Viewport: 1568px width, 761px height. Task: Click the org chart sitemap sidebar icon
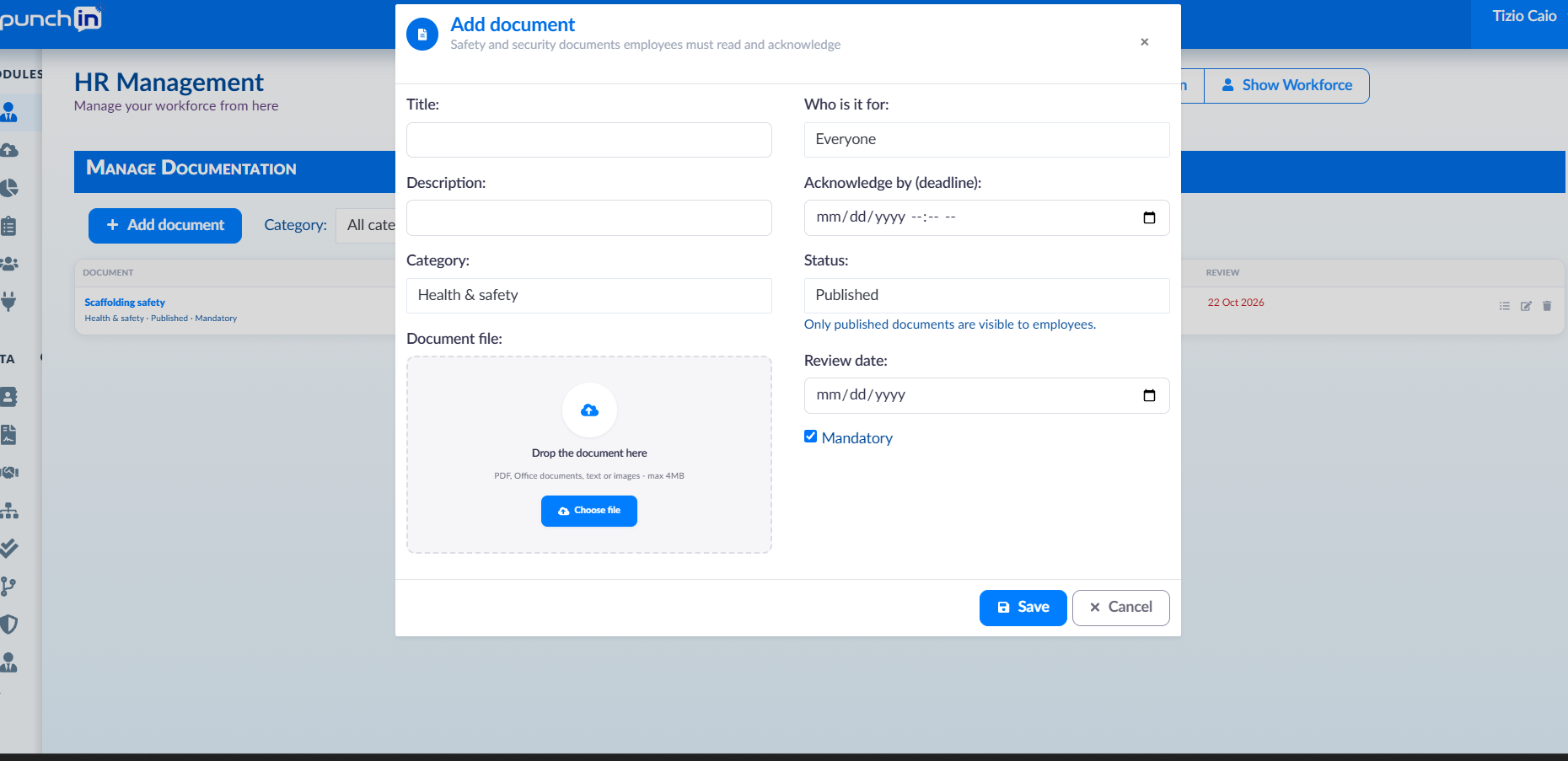(9, 511)
